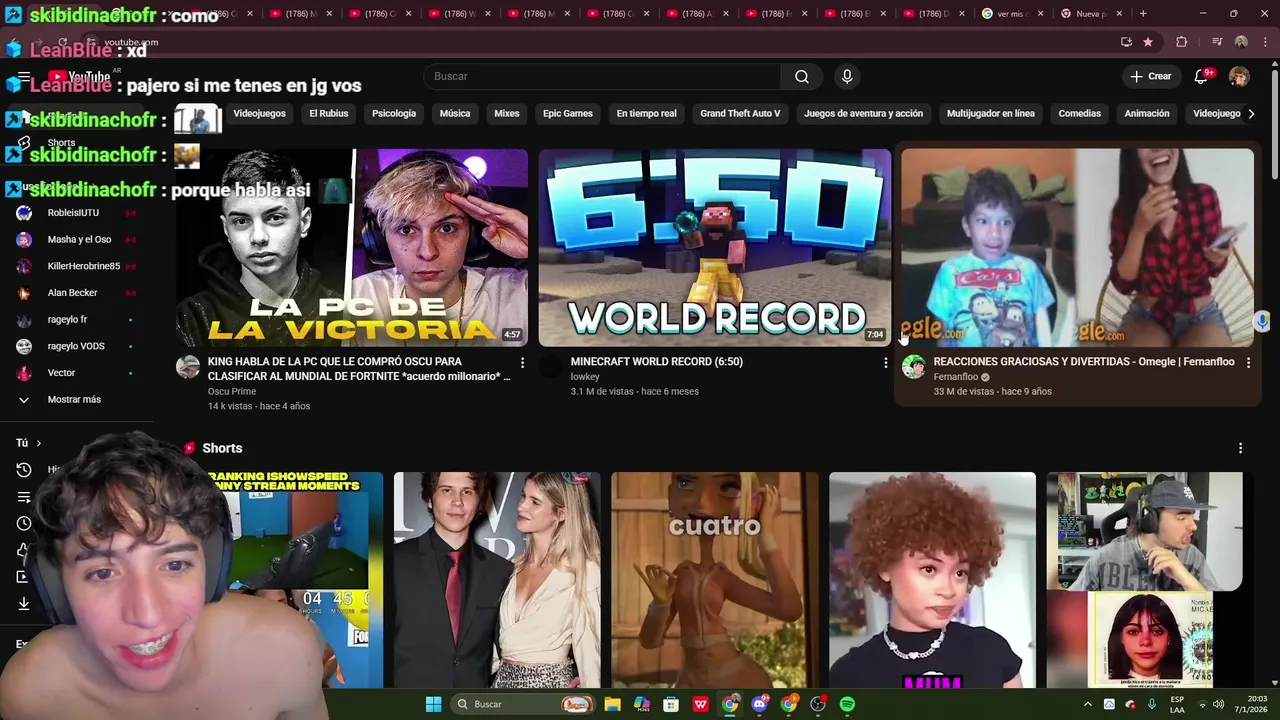The image size is (1280, 720).
Task: Click the YouTube search magnifier button
Action: tap(801, 77)
